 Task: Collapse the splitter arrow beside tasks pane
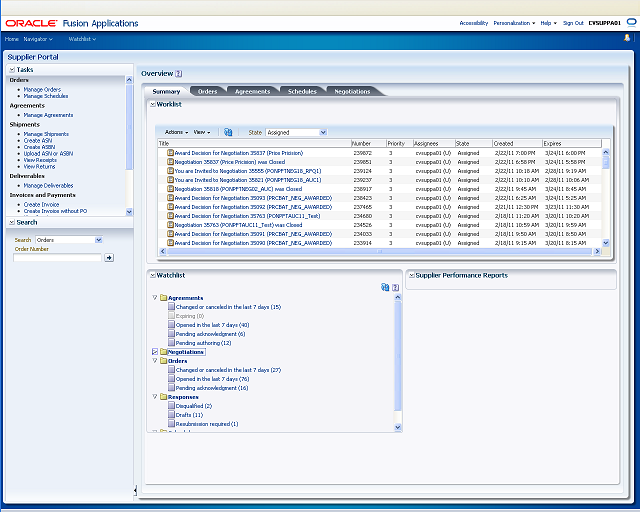[135, 490]
